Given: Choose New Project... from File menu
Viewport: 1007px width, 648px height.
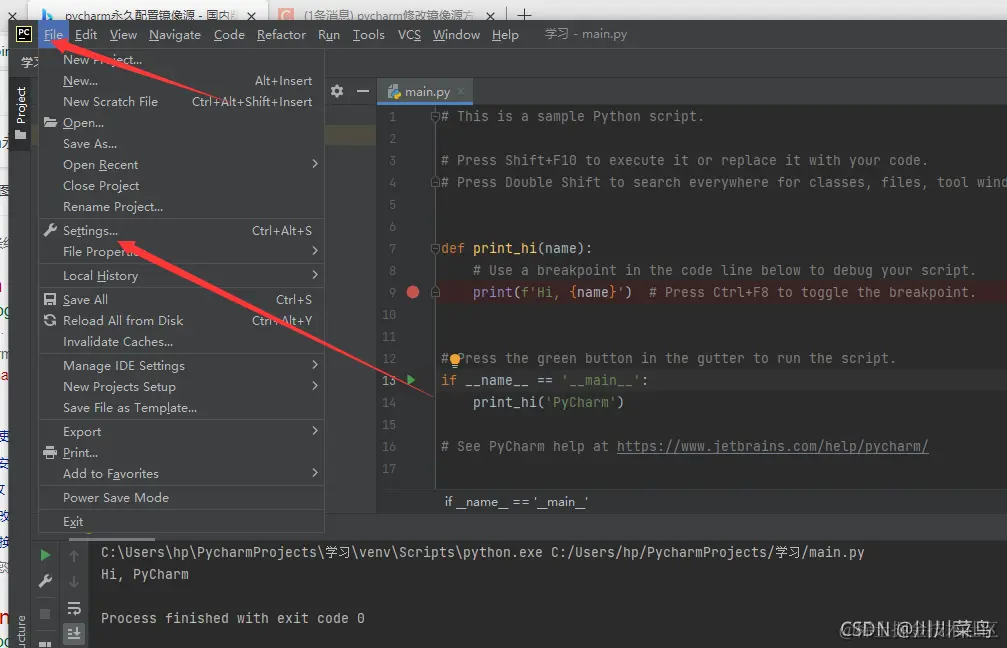Looking at the screenshot, I should click(x=181, y=60).
